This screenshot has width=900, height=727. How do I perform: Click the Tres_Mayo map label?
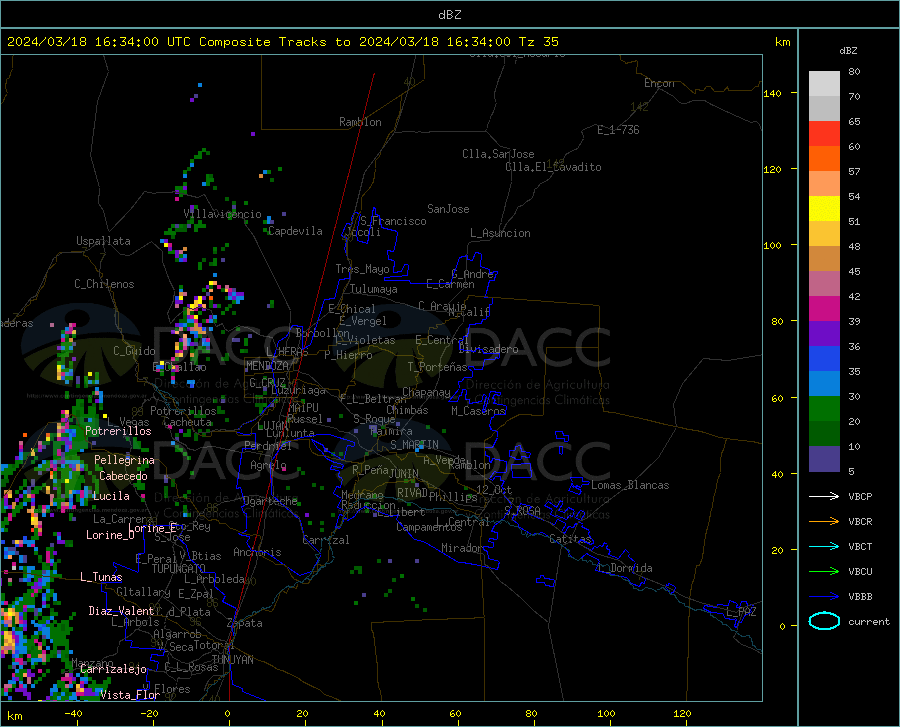[x=362, y=269]
